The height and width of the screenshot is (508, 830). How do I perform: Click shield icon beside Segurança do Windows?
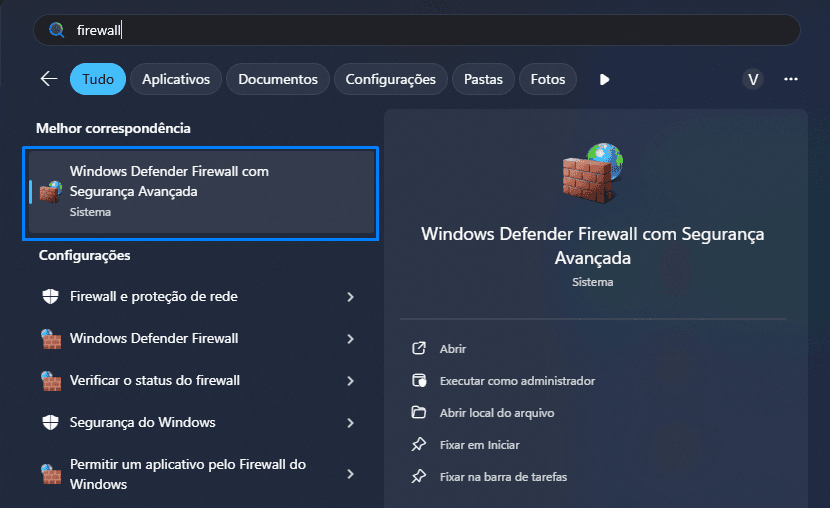(x=50, y=422)
